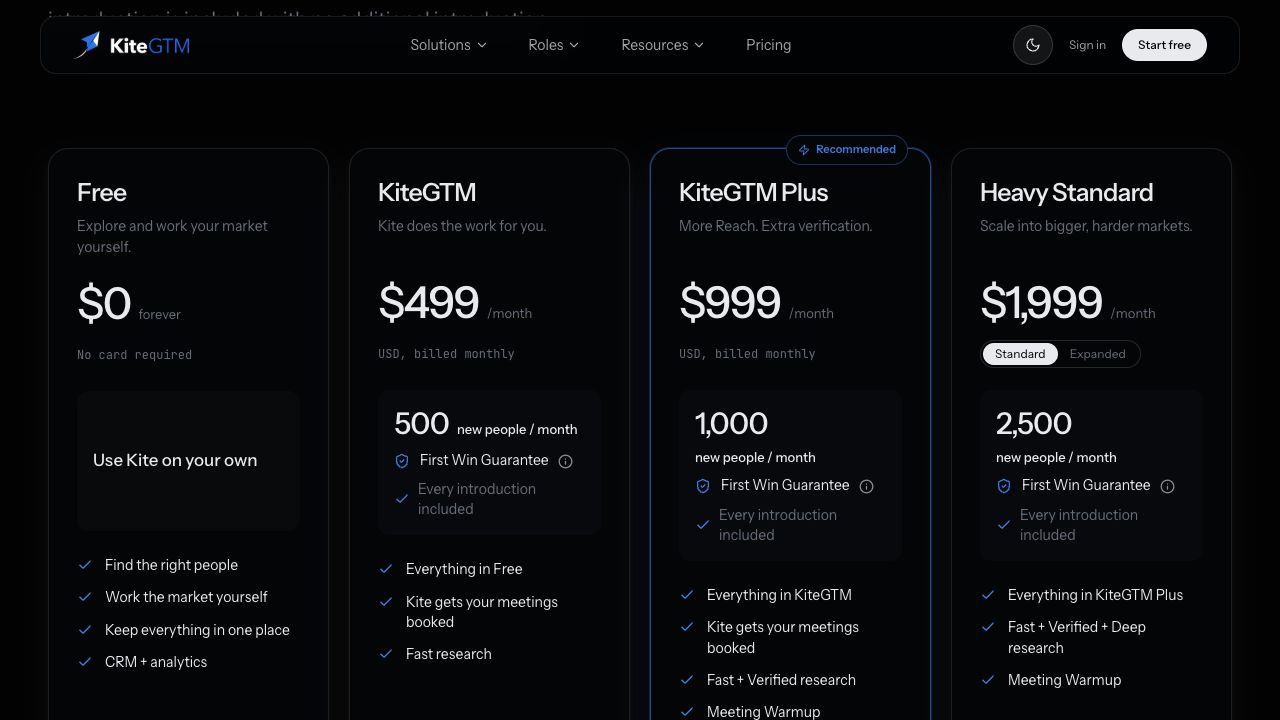
Task: Click the "KiteGTM Plus" plan heading
Action: pyautogui.click(x=753, y=192)
